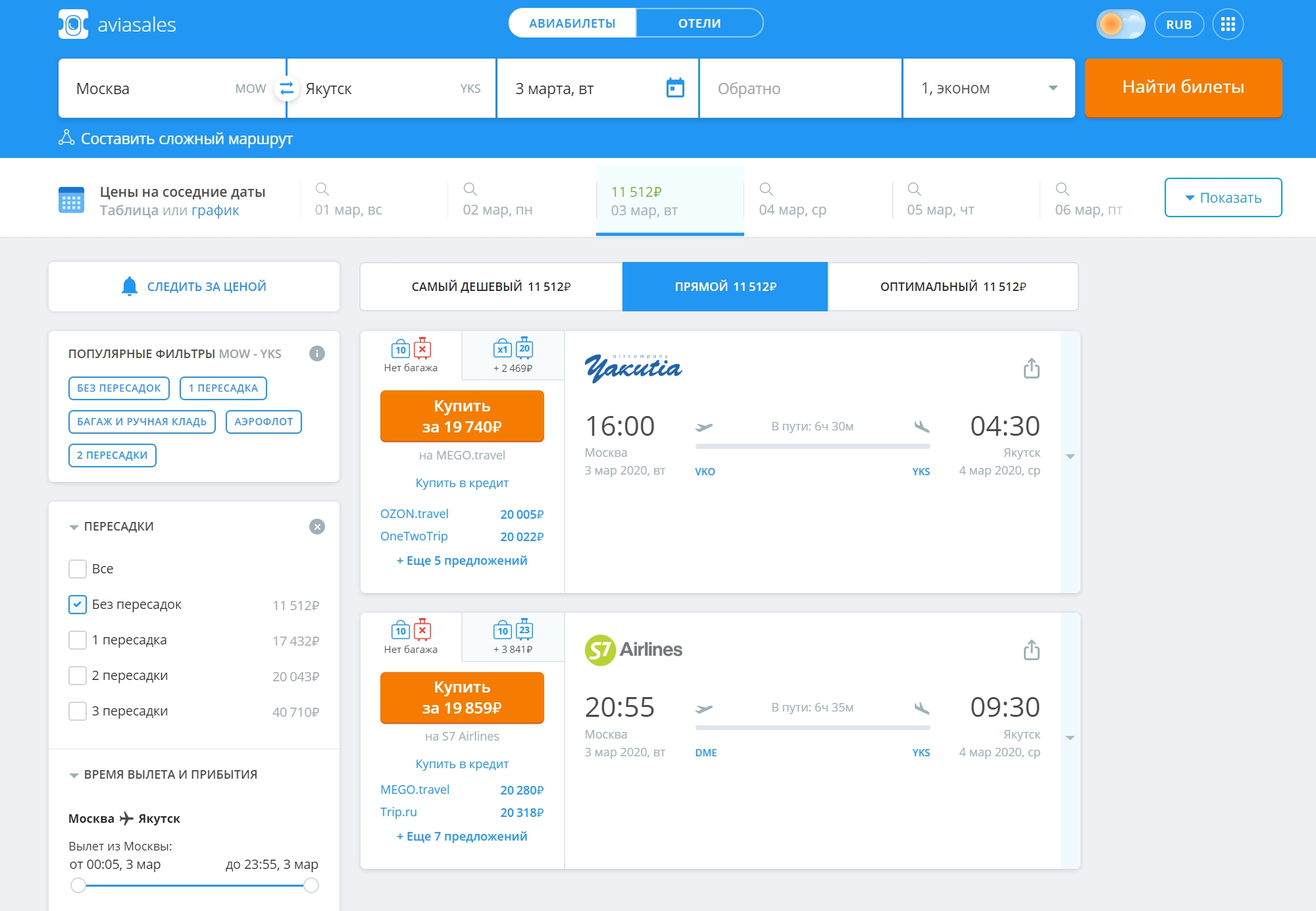The width and height of the screenshot is (1316, 911).
Task: Expand Yakutia flight details arrow
Action: click(x=1071, y=457)
